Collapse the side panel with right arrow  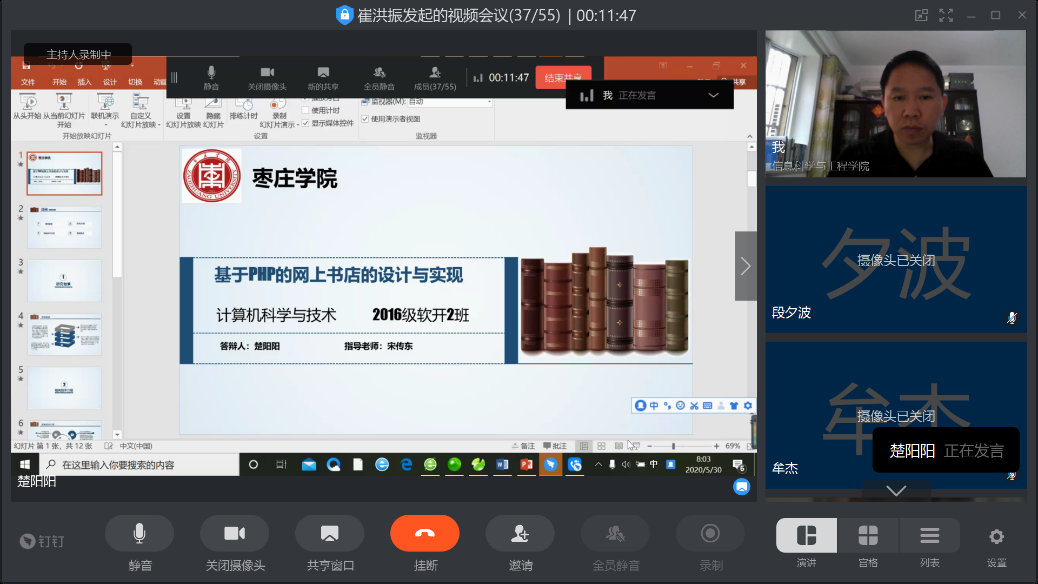[x=745, y=266]
